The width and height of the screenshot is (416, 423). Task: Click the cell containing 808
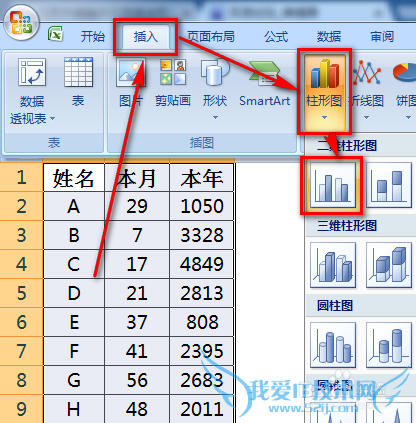pos(202,322)
